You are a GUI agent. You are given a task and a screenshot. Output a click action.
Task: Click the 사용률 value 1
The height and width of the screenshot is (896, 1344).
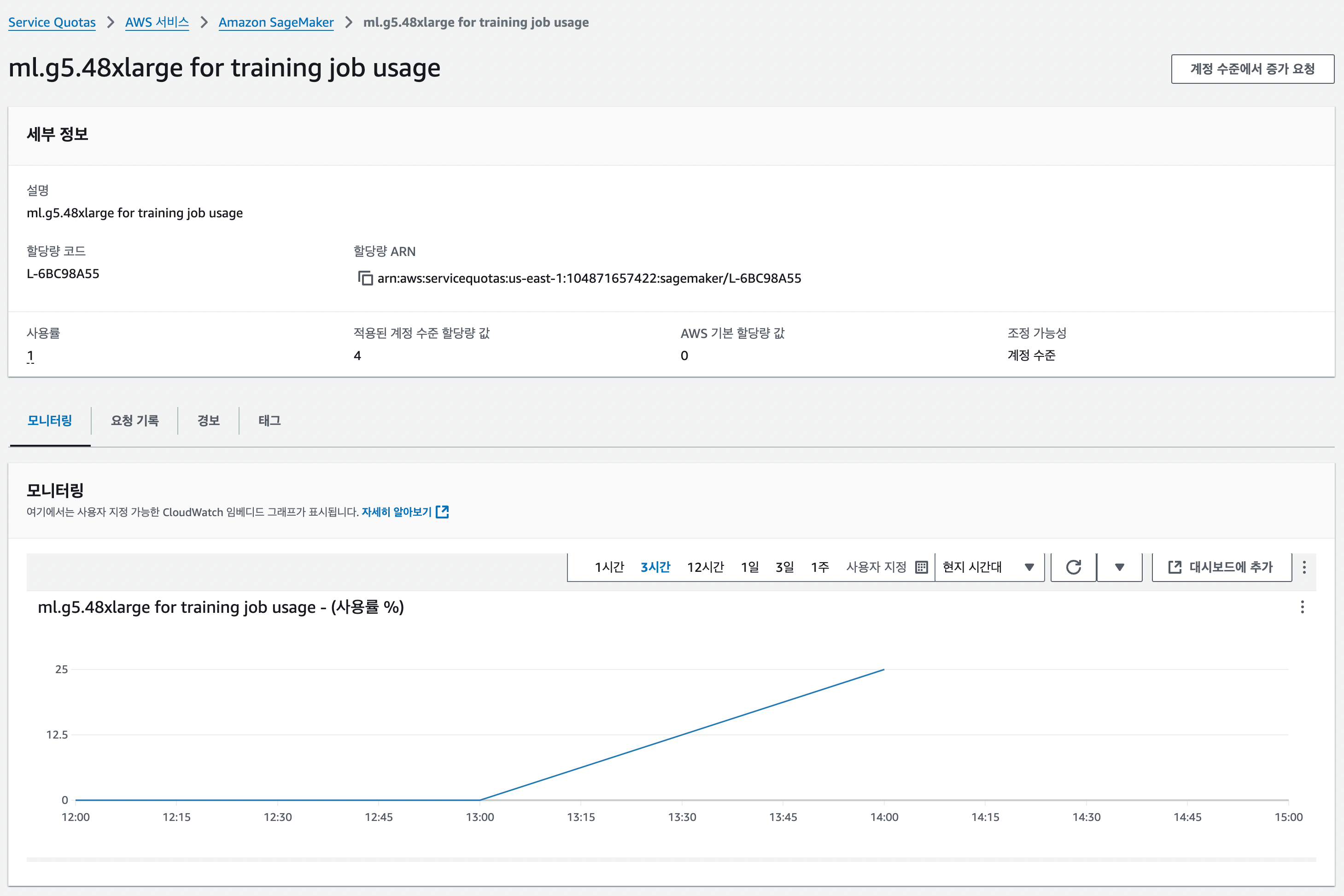[30, 355]
